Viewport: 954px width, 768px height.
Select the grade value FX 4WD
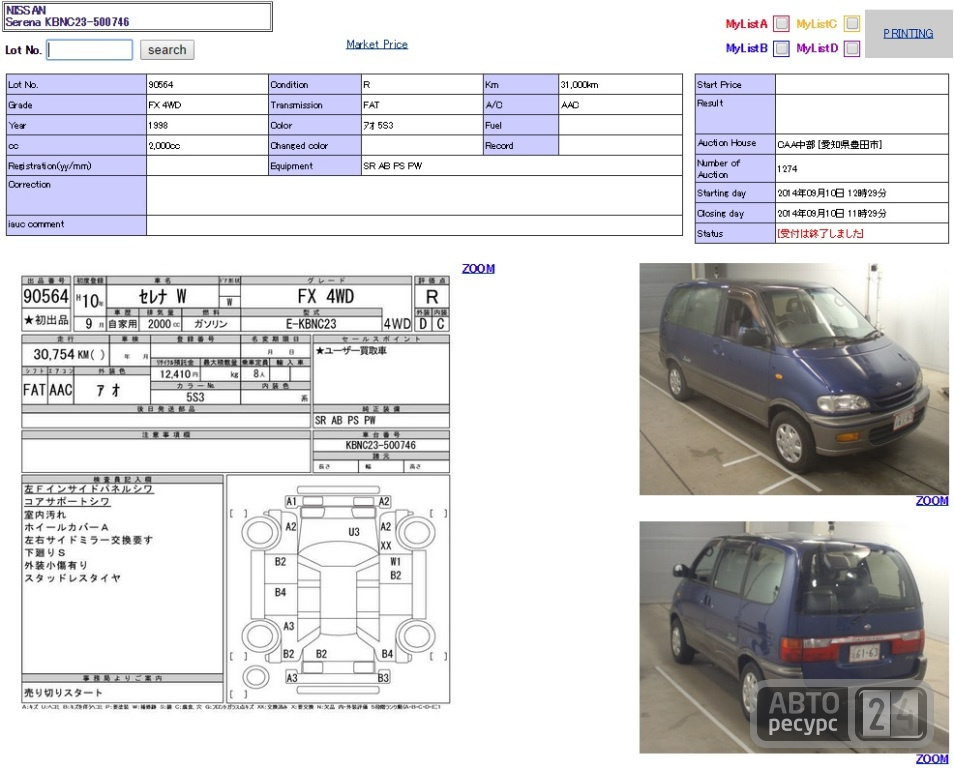[x=164, y=105]
